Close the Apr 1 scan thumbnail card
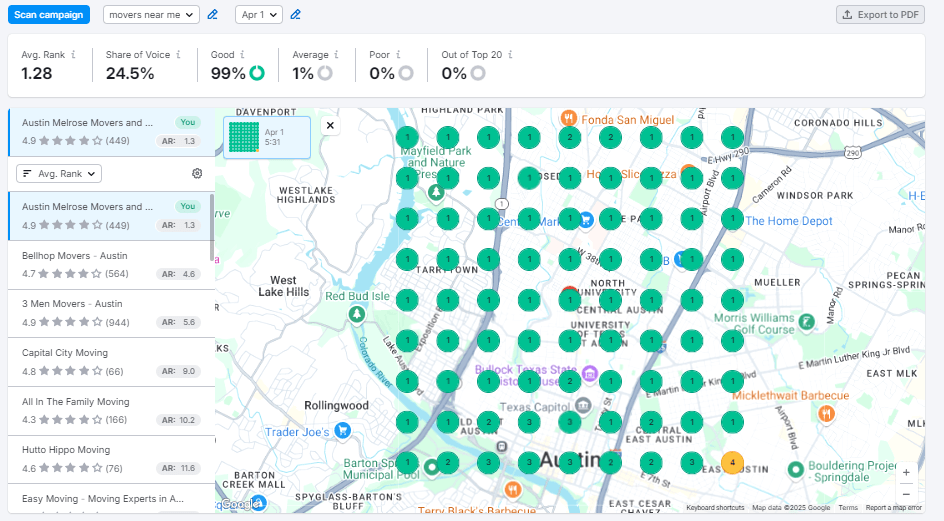The width and height of the screenshot is (944, 521). pos(330,125)
